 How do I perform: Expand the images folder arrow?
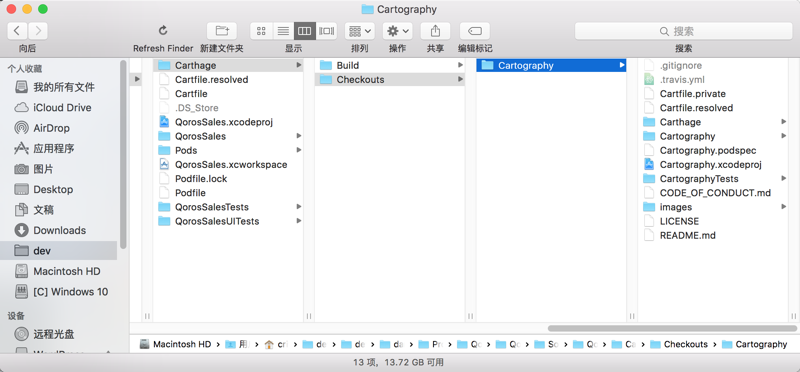pyautogui.click(x=784, y=207)
